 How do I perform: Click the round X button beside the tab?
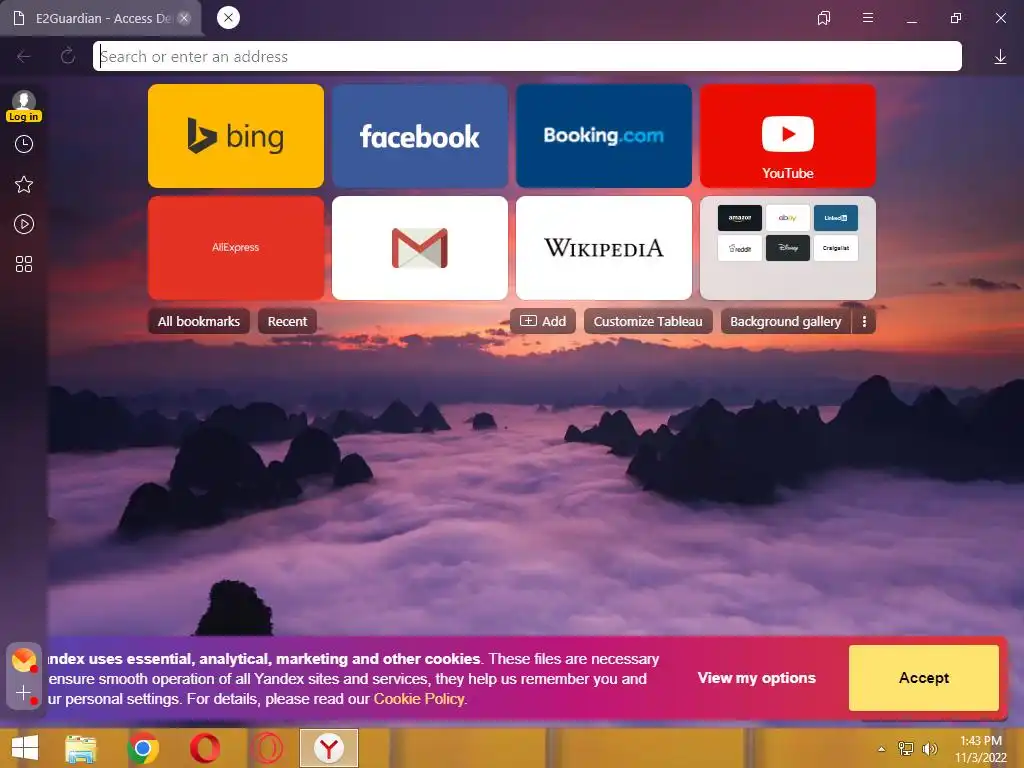coord(228,18)
